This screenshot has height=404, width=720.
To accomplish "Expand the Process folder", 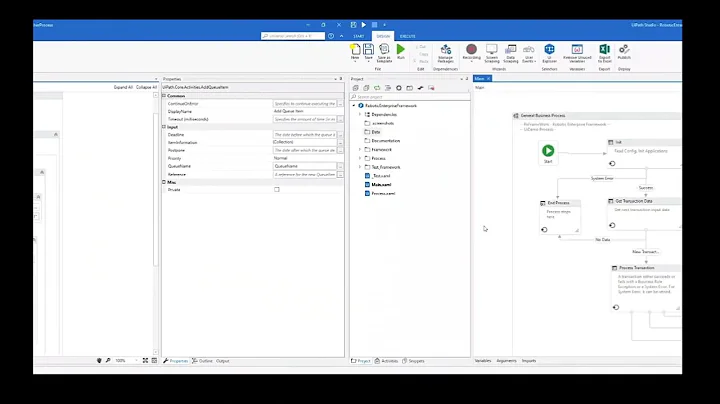I will point(360,158).
